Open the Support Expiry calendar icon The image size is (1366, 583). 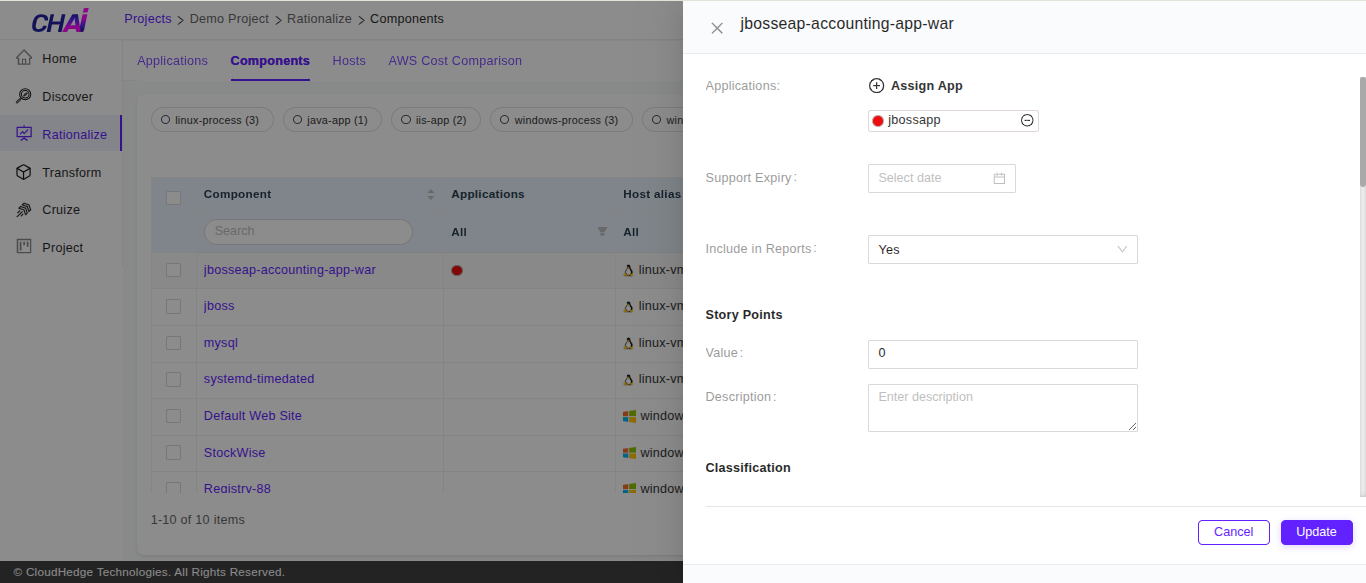point(999,178)
